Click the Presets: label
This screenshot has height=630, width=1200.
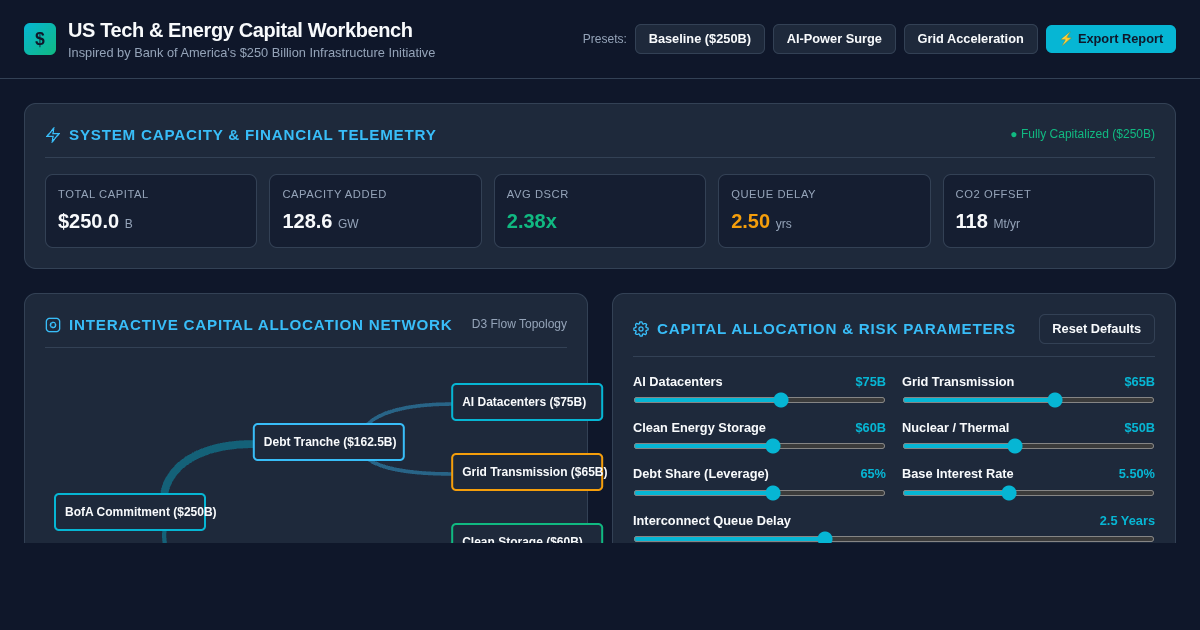[x=605, y=39]
